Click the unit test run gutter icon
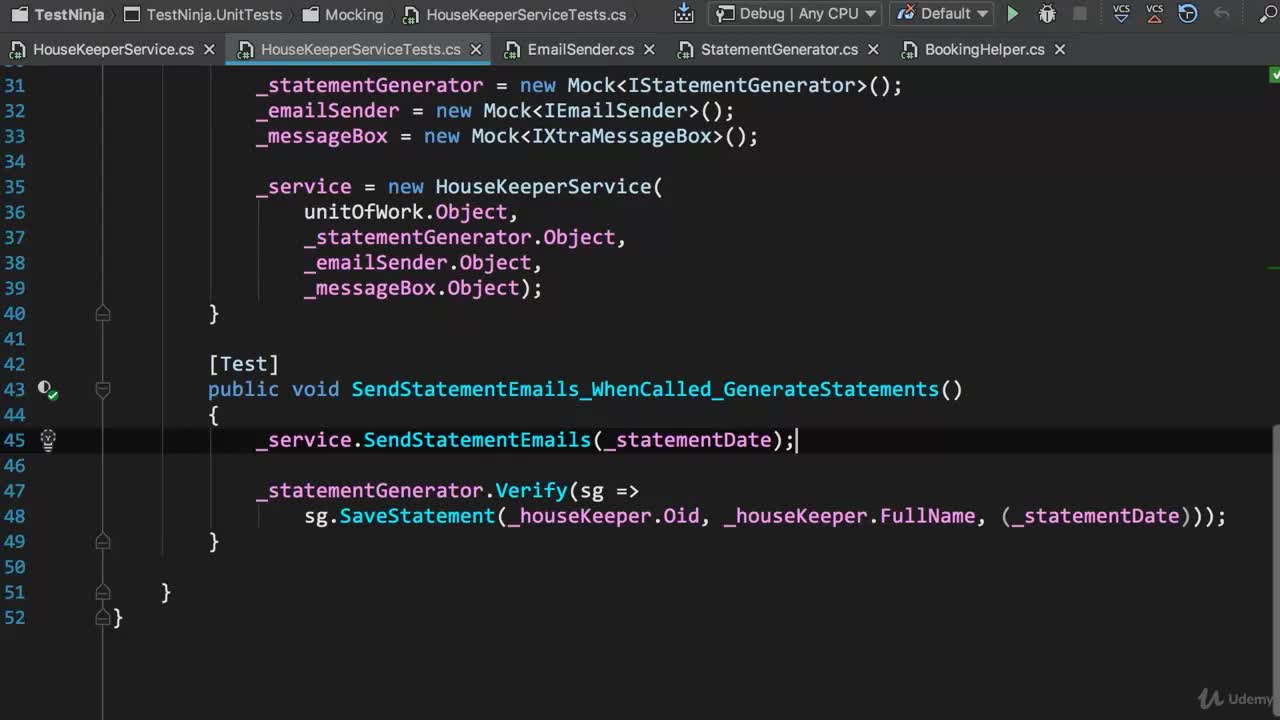Screen dimensions: 1280x720 coord(47,390)
